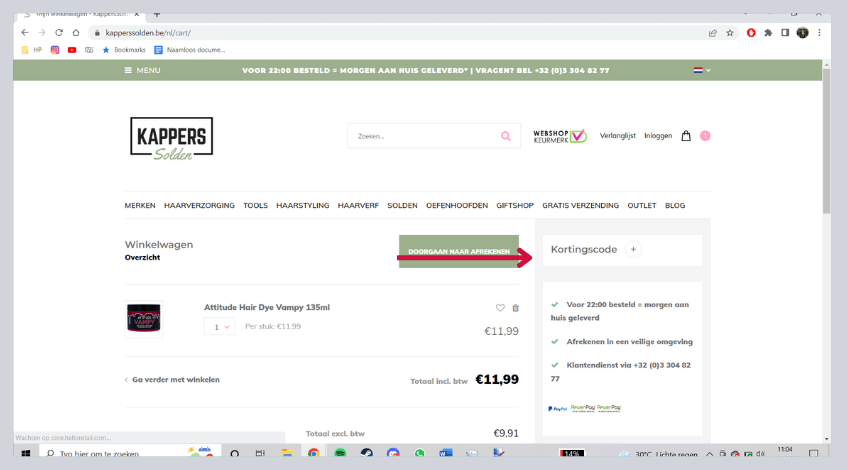The width and height of the screenshot is (847, 470).
Task: Open the HAARVERF category
Action: click(358, 205)
